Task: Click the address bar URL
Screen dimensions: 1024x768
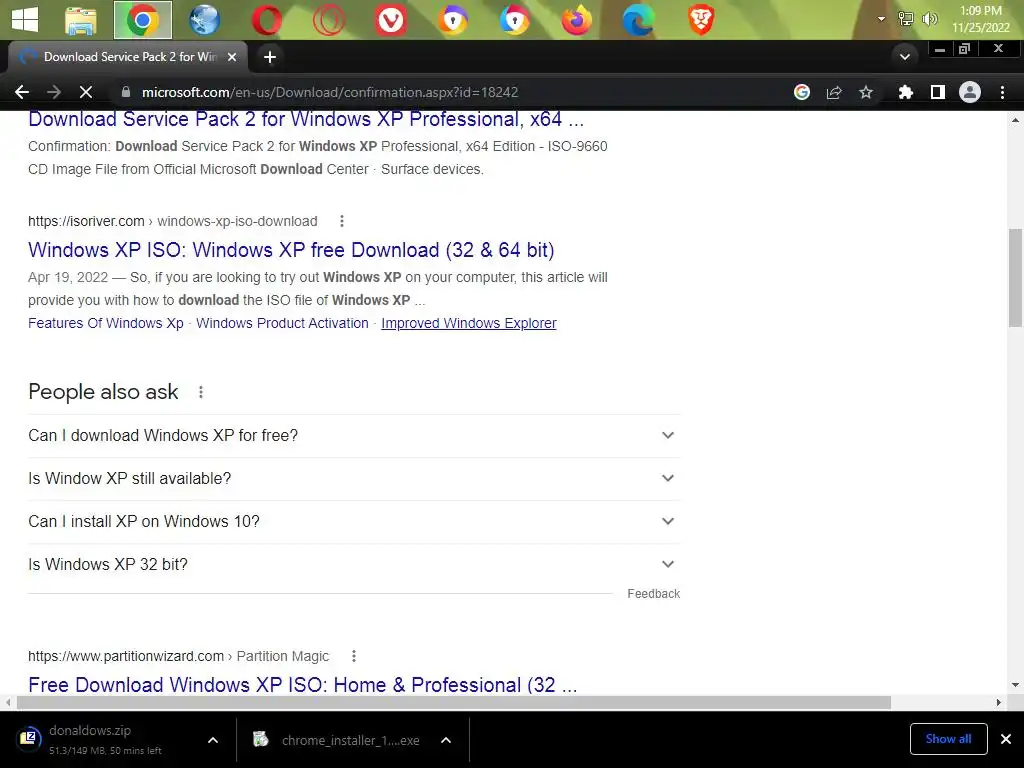Action: coord(330,92)
